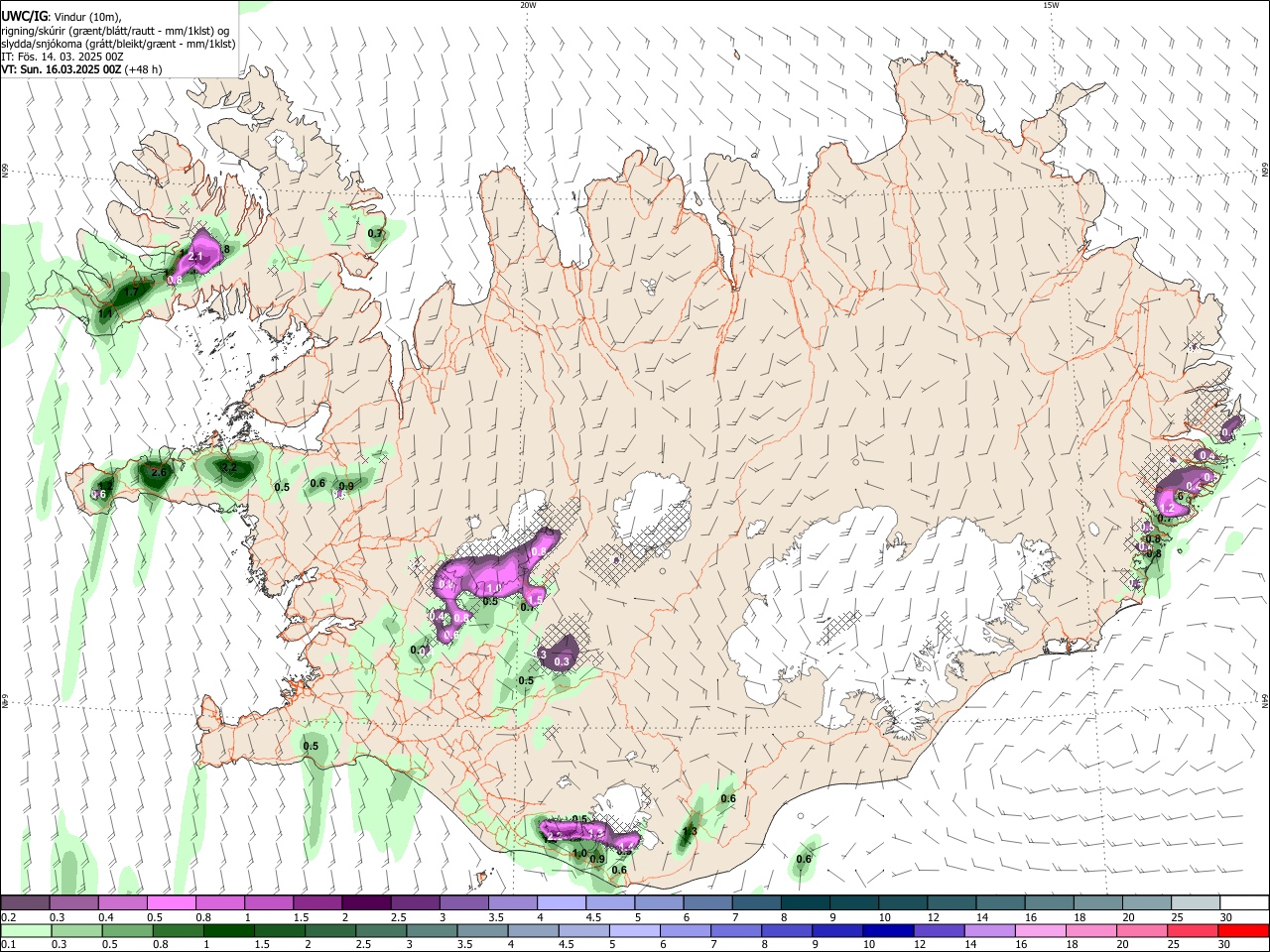Click the '15W' longitude label at the top
Image resolution: width=1270 pixels, height=952 pixels.
coord(1051,5)
